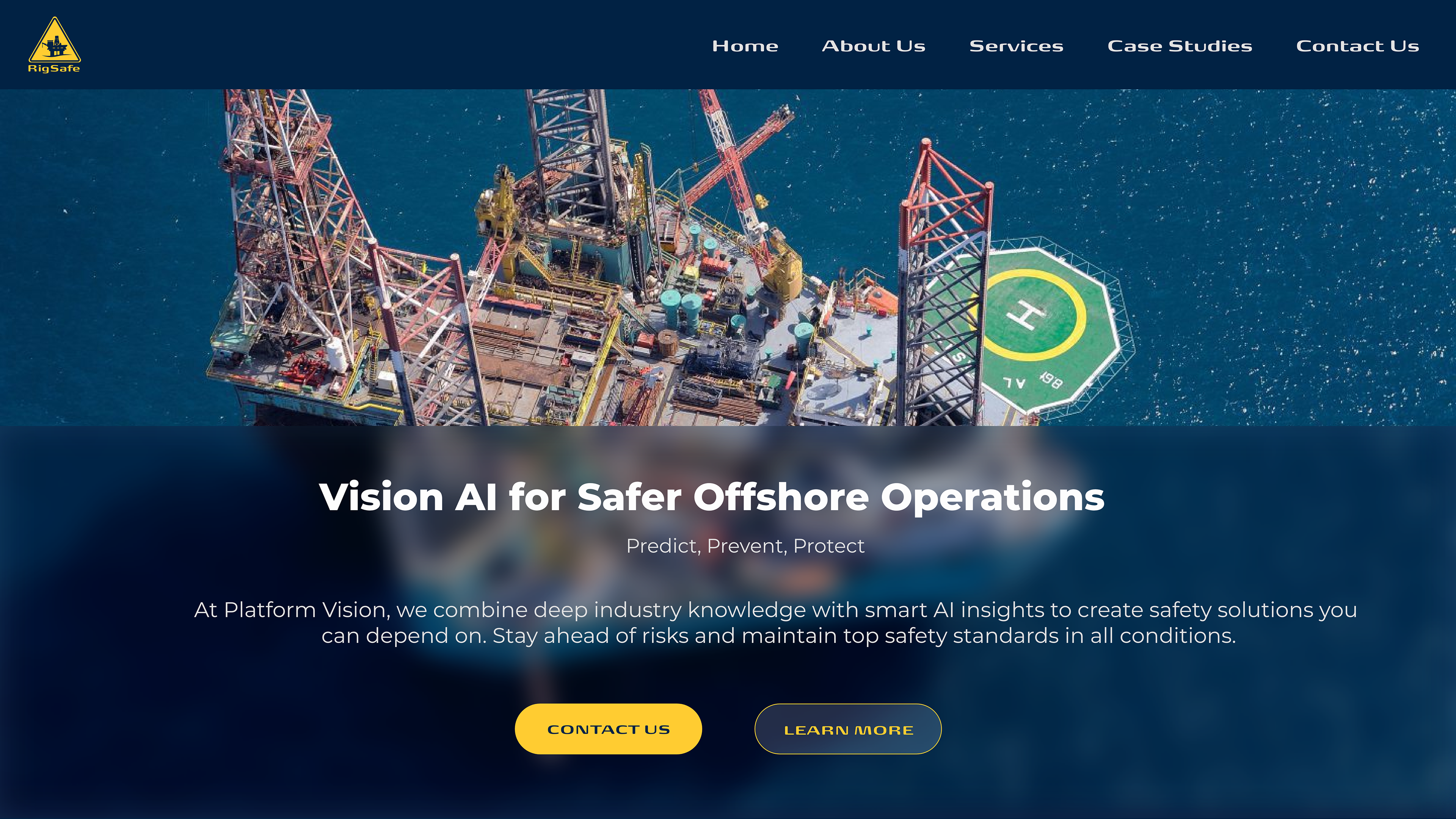Open the Case Studies nav link
Image resolution: width=1456 pixels, height=819 pixels.
(1180, 46)
